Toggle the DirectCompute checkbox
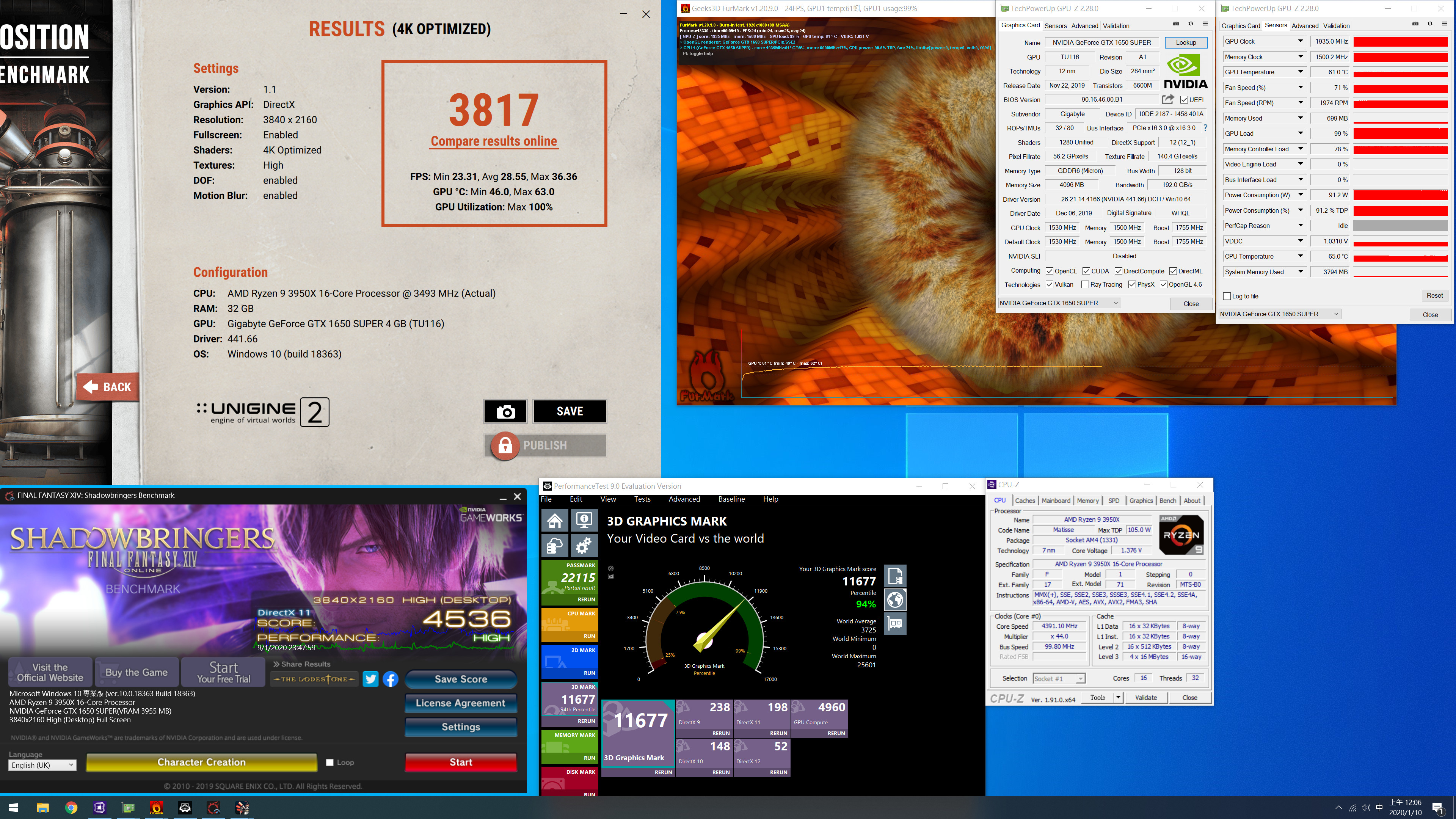This screenshot has height=819, width=1456. coord(1119,271)
